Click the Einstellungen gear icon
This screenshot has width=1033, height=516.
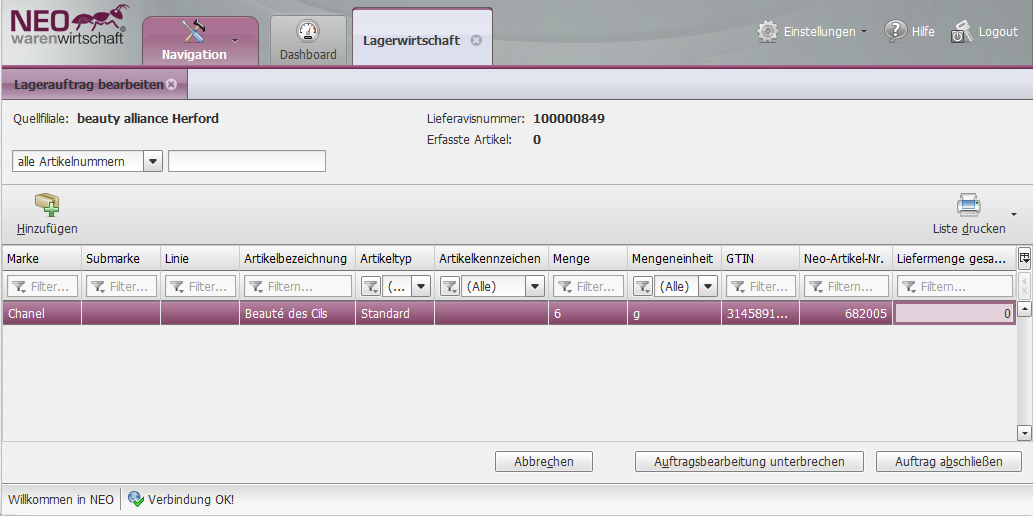(768, 32)
